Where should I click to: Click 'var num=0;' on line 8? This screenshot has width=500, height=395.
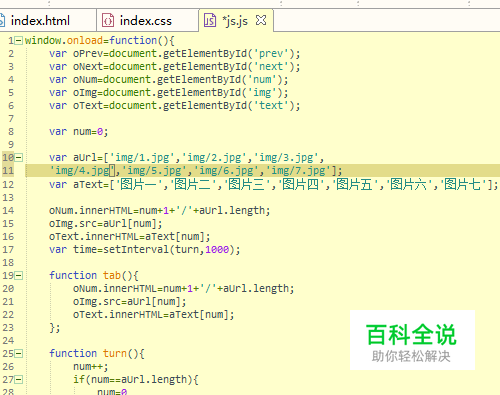pos(79,132)
